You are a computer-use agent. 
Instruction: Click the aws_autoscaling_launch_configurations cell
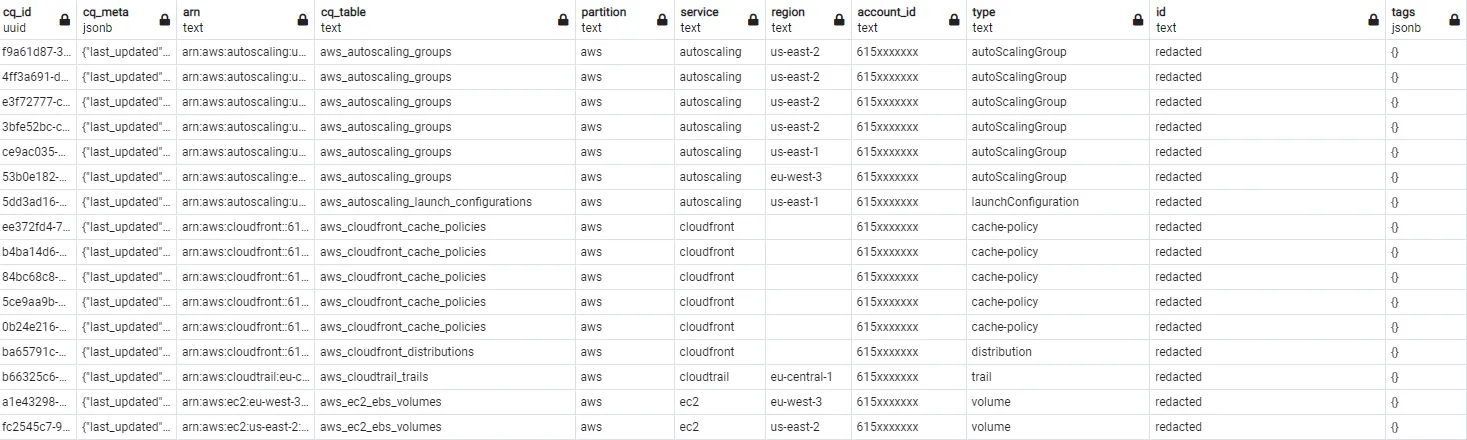pos(426,202)
